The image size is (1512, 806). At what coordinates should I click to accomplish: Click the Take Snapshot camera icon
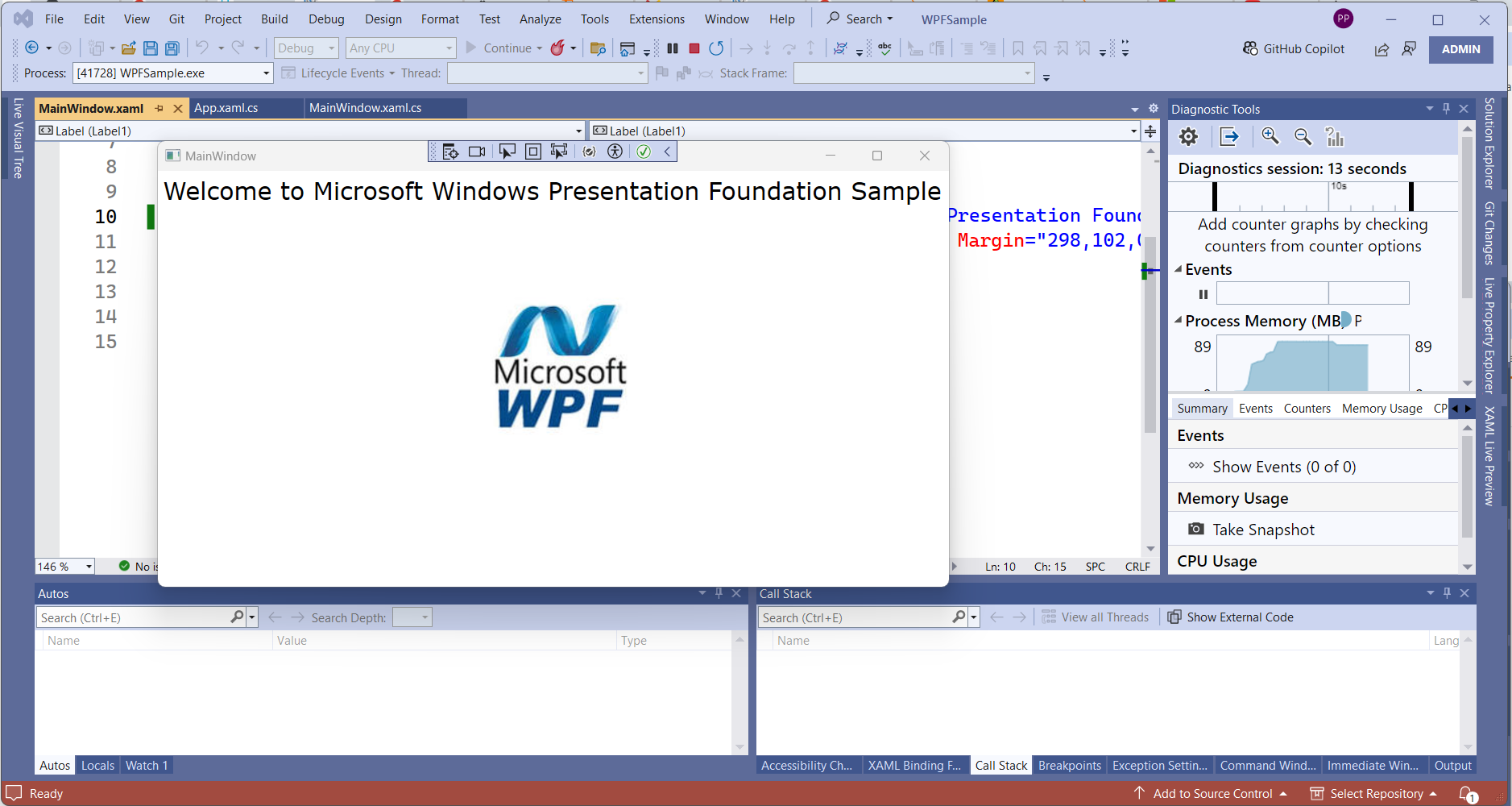(x=1196, y=530)
